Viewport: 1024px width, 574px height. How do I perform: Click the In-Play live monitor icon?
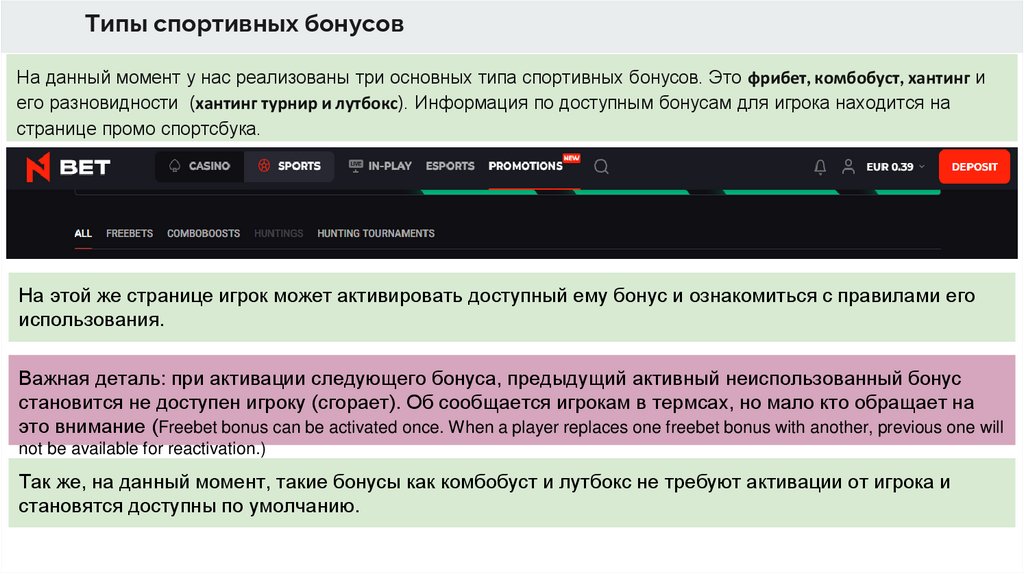pos(356,166)
